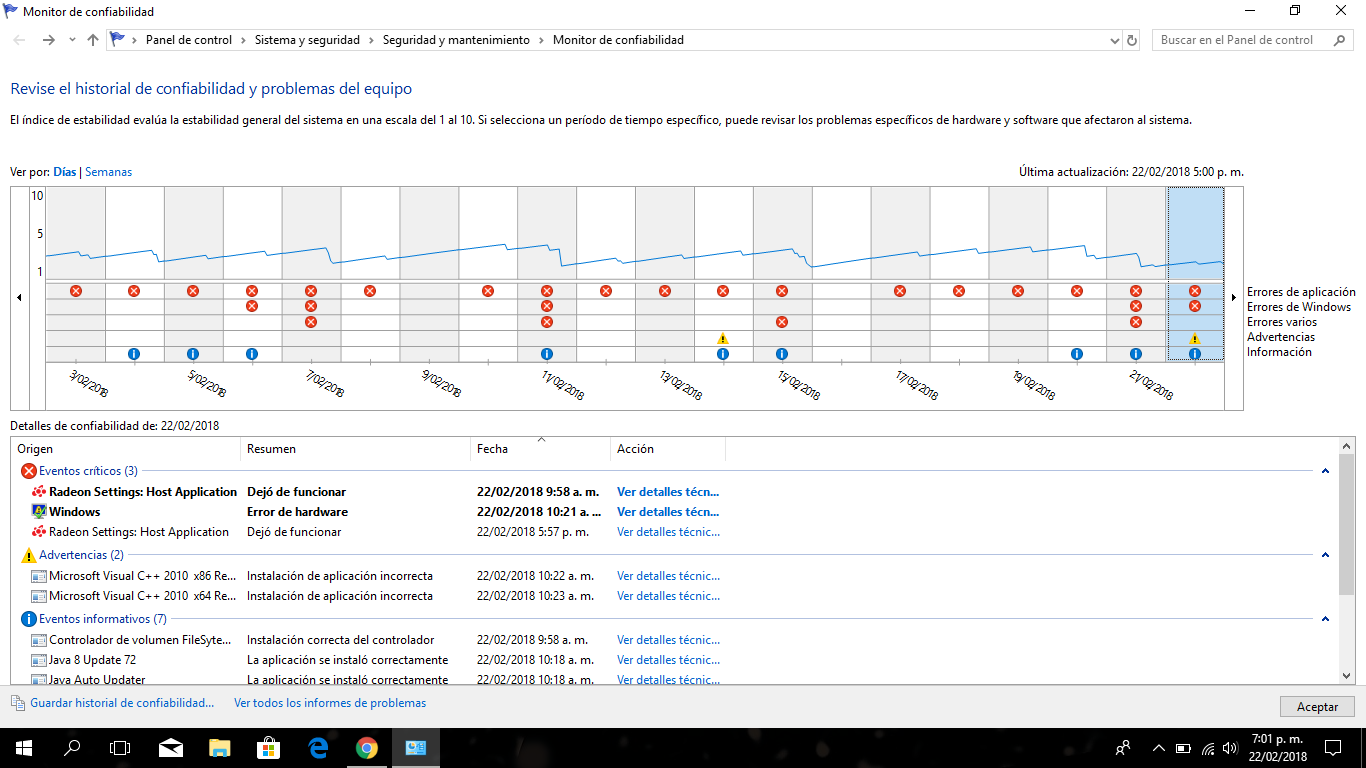1366x768 pixels.
Task: Go up one level with the up arrow
Action: (x=93, y=40)
